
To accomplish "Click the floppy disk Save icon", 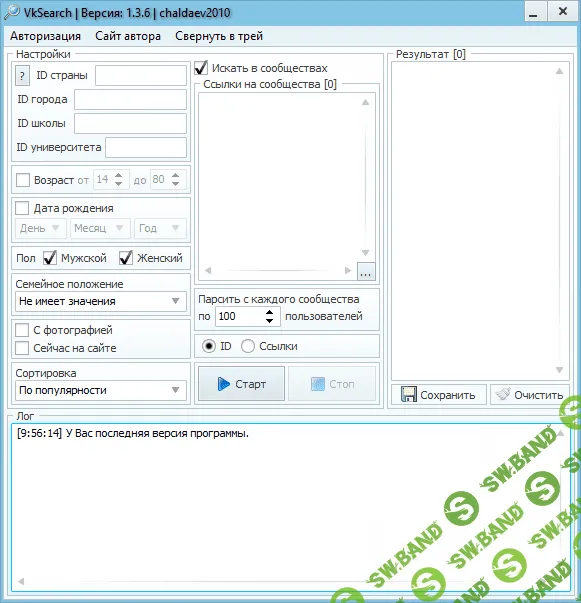I will (408, 395).
